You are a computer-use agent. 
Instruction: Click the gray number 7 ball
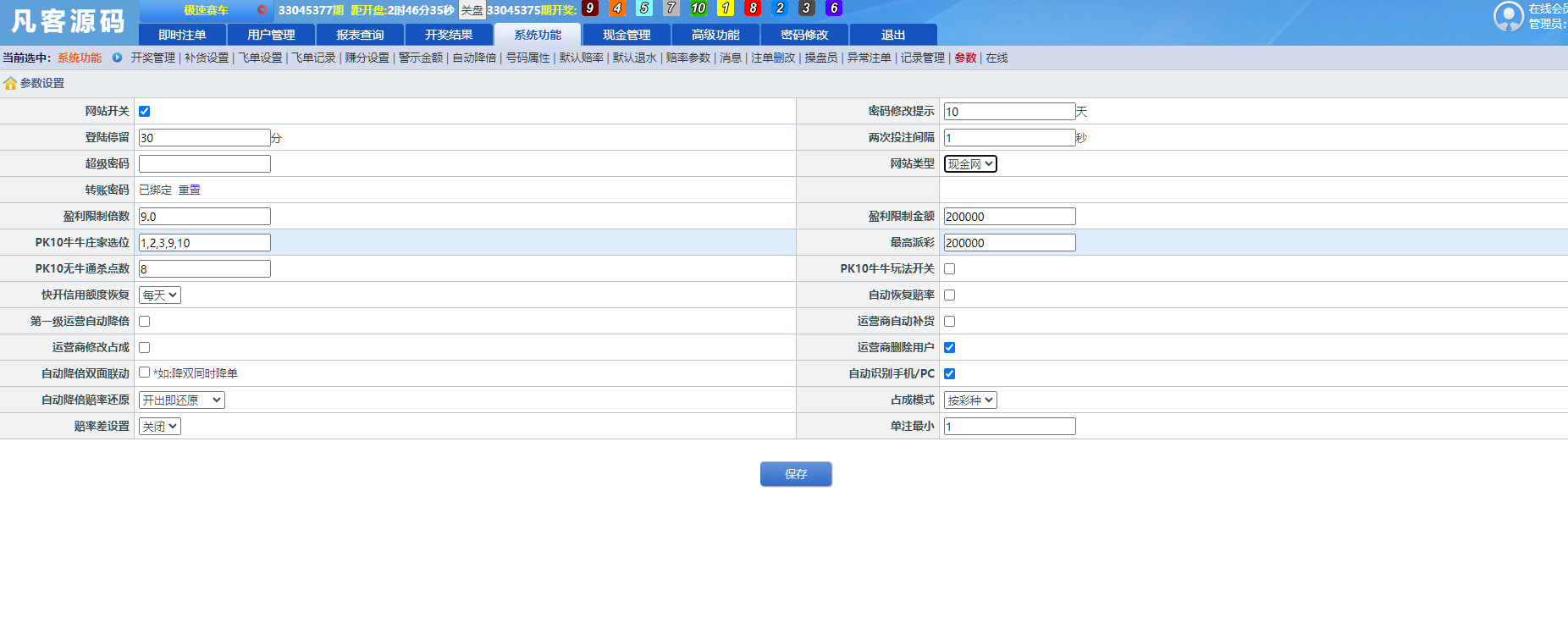click(x=671, y=8)
